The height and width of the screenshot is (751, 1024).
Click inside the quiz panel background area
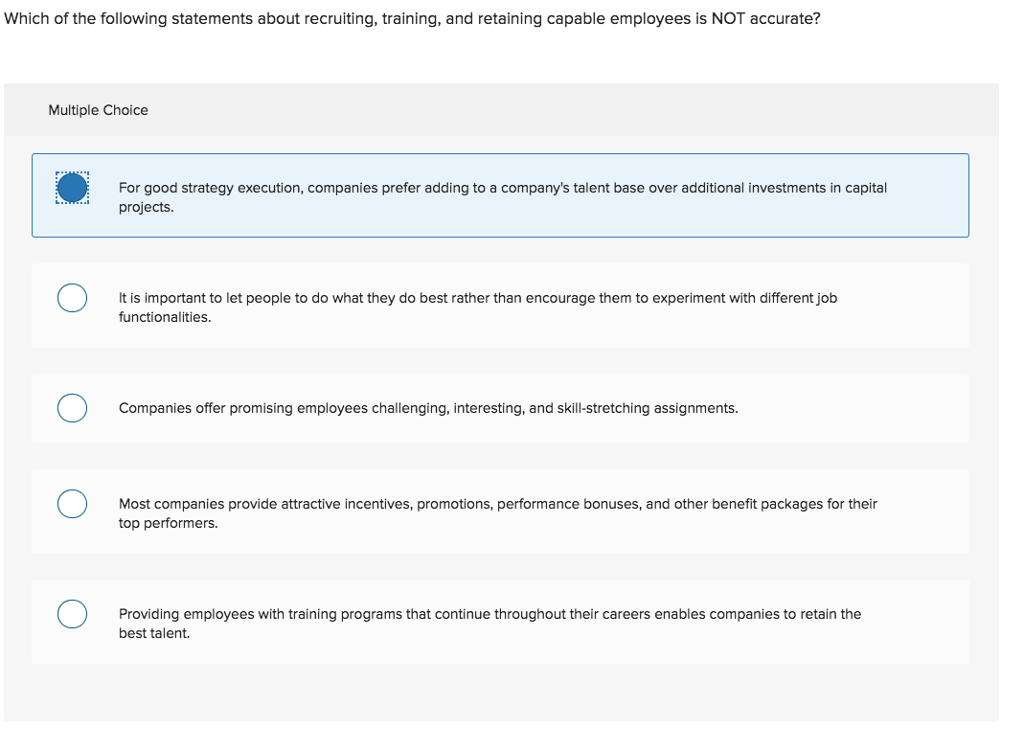(x=500, y=690)
